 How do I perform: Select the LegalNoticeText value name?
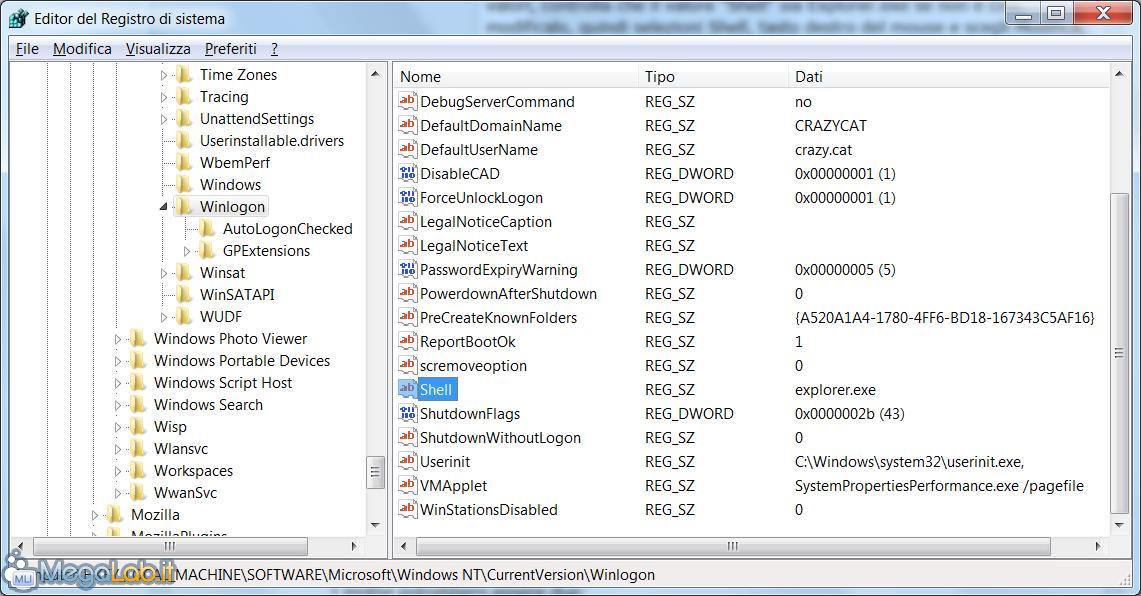pos(474,245)
